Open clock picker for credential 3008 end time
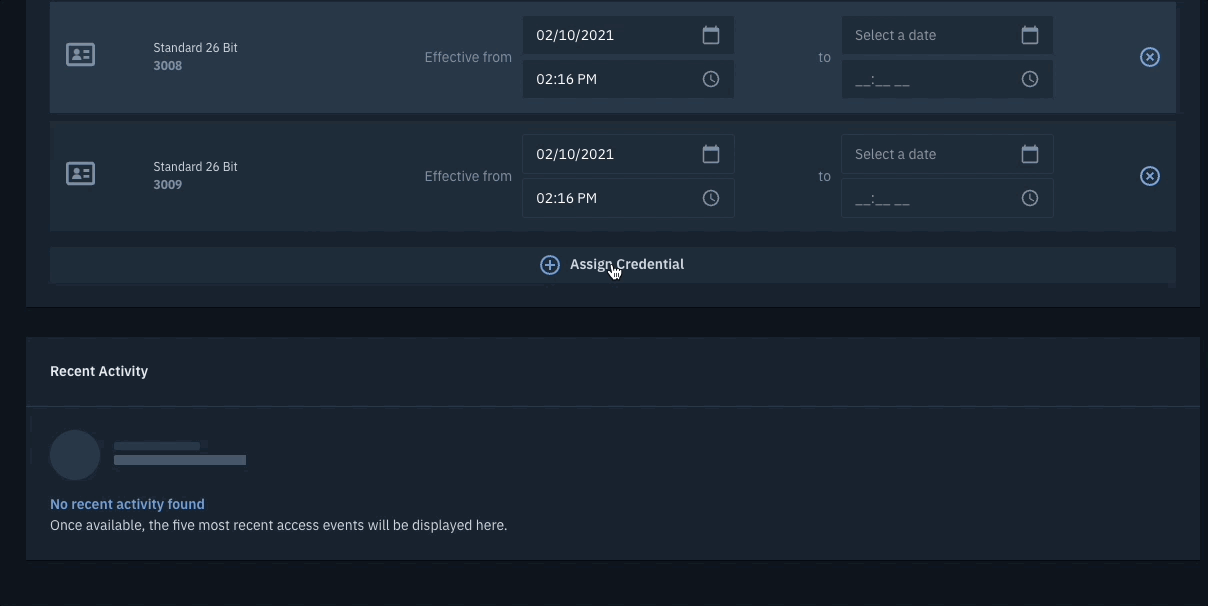The height and width of the screenshot is (606, 1208). [x=1030, y=79]
